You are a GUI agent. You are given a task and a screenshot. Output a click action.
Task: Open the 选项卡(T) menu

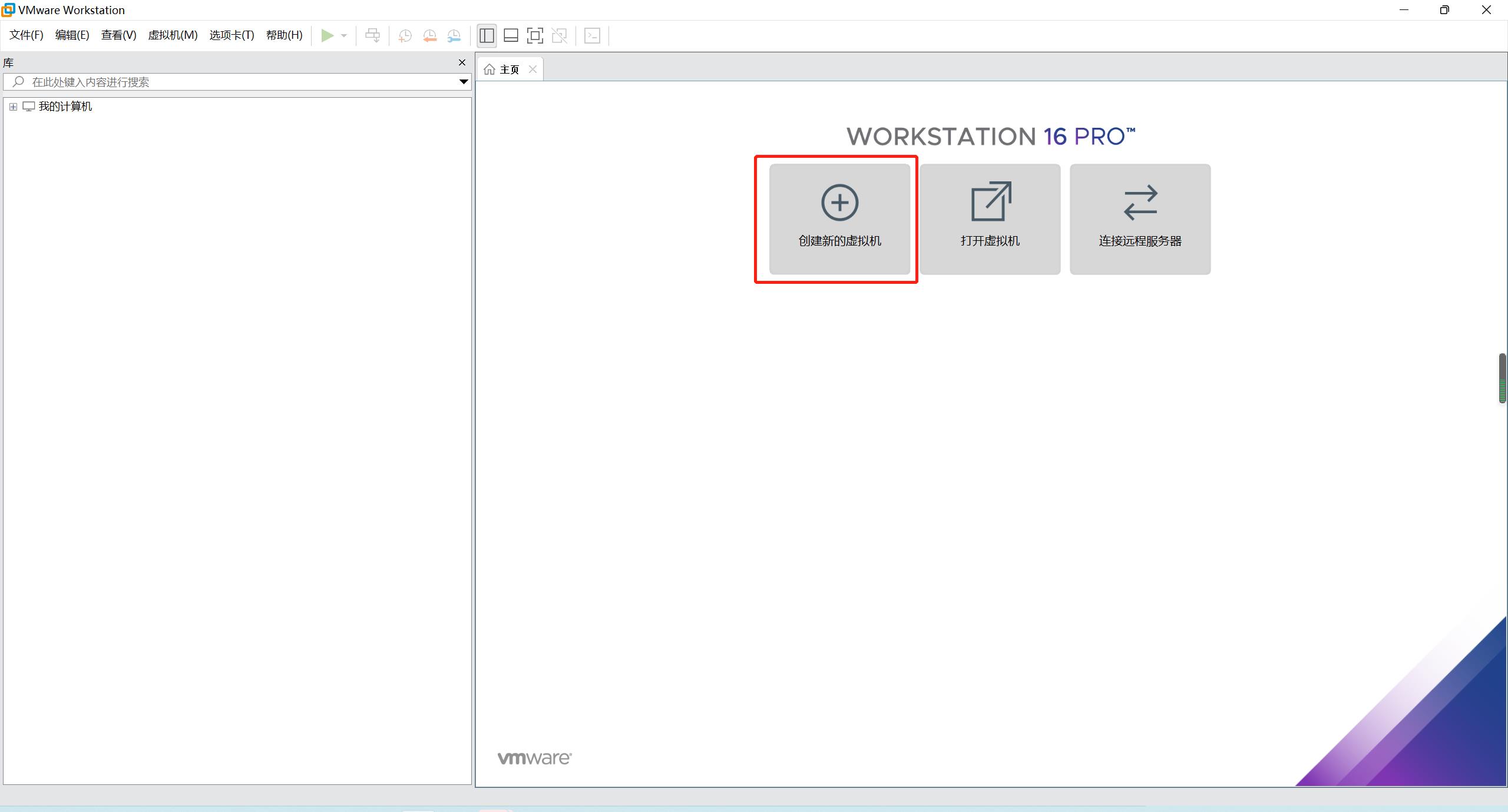[x=232, y=35]
